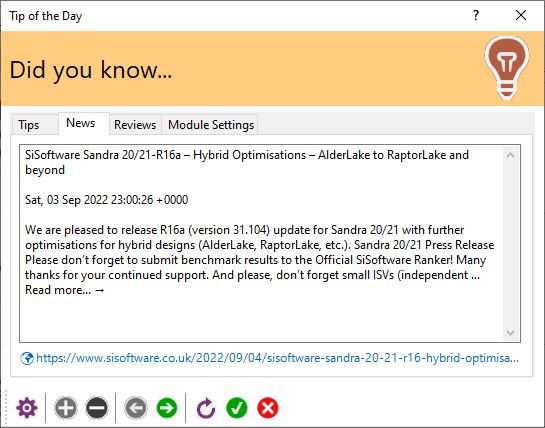The image size is (545, 428).
Task: Open the Module Settings tab
Action: (211, 124)
